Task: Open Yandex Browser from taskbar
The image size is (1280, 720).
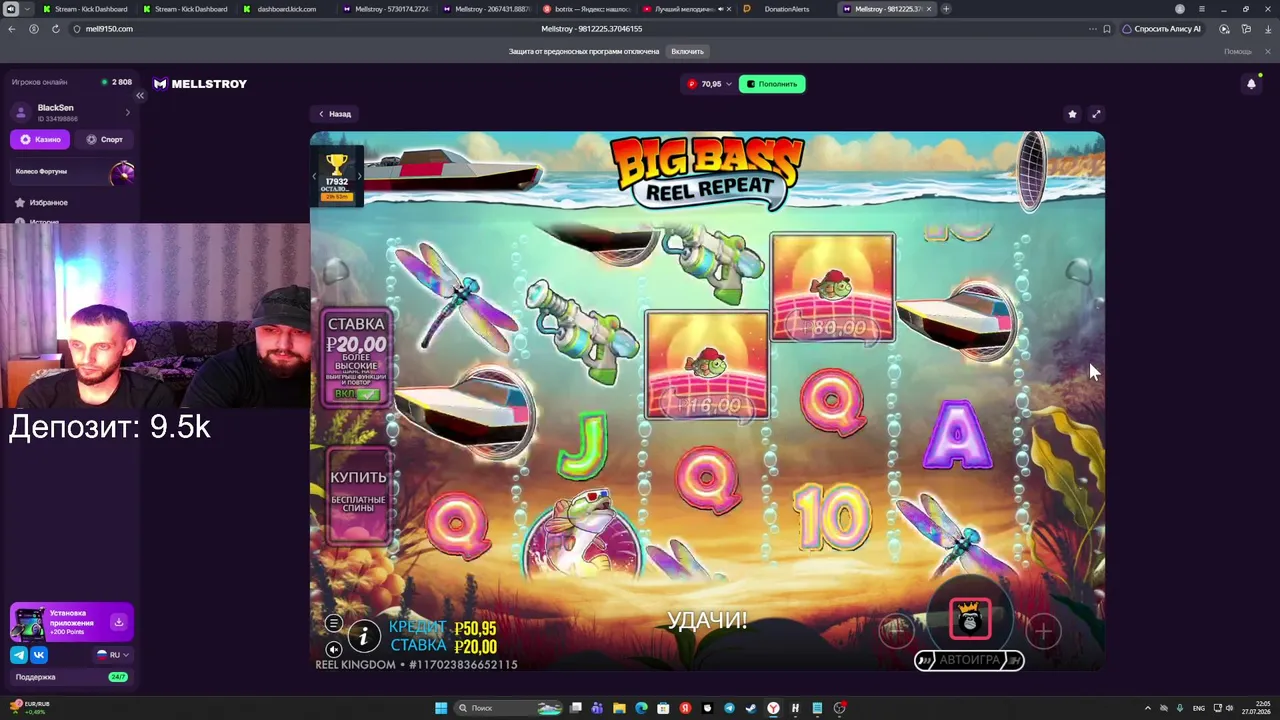Action: [x=773, y=708]
